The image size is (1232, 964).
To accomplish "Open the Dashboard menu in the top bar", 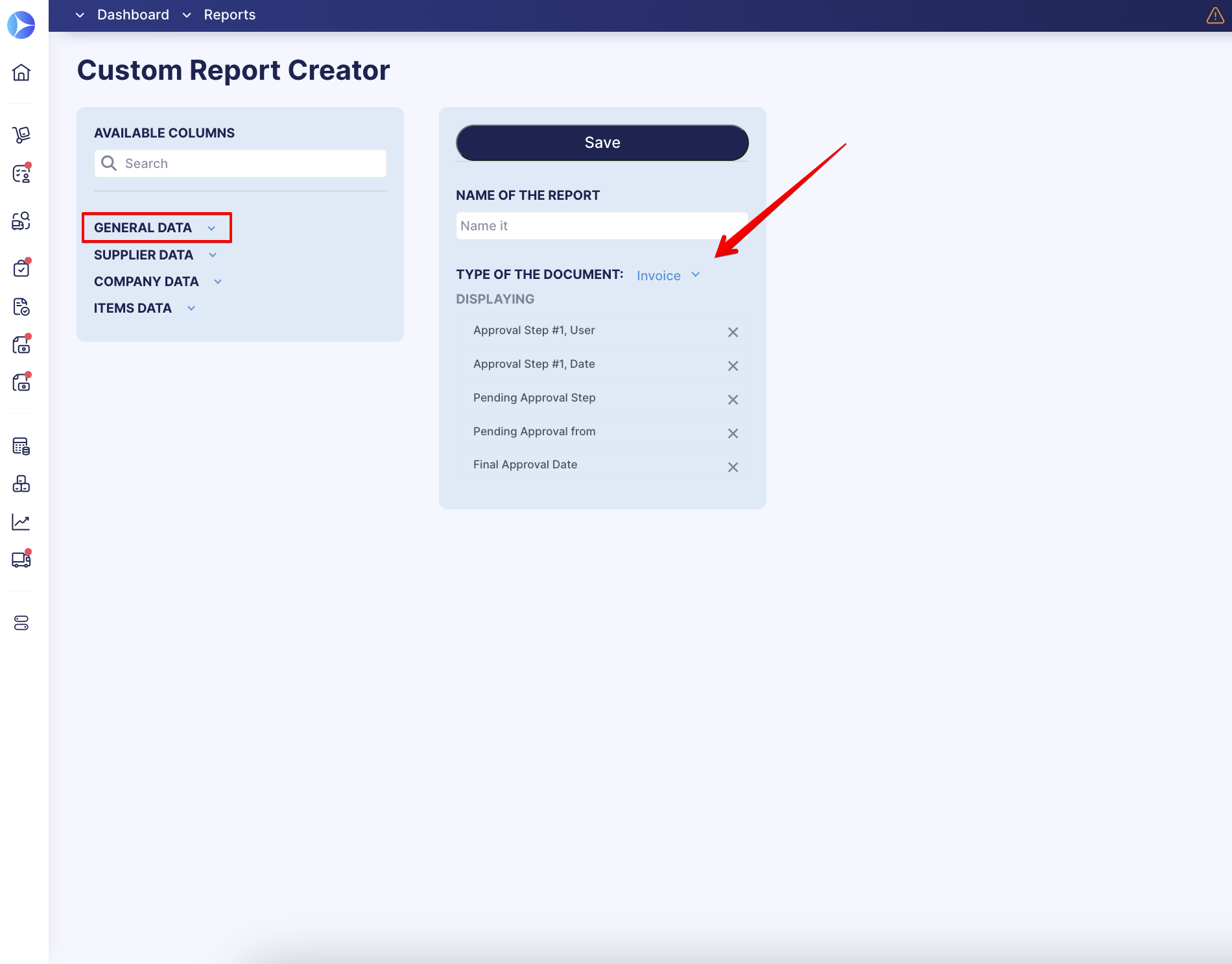I will (133, 15).
